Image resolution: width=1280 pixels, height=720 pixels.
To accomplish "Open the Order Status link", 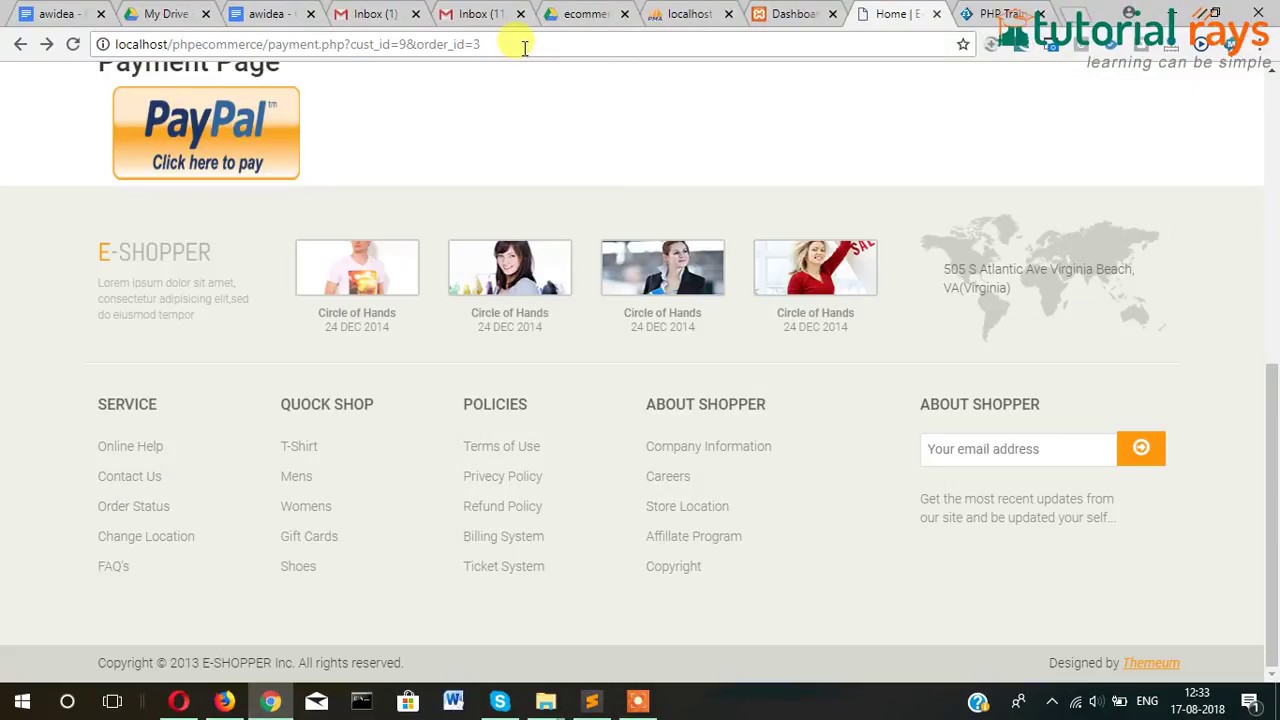I will [133, 506].
